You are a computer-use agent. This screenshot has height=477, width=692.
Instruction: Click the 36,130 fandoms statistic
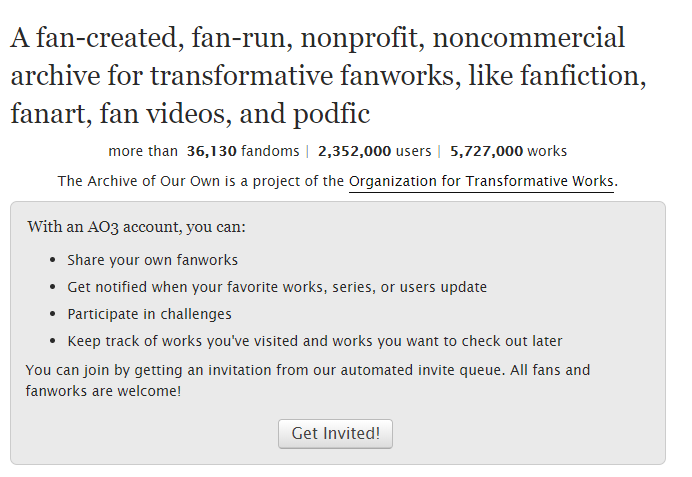[243, 151]
